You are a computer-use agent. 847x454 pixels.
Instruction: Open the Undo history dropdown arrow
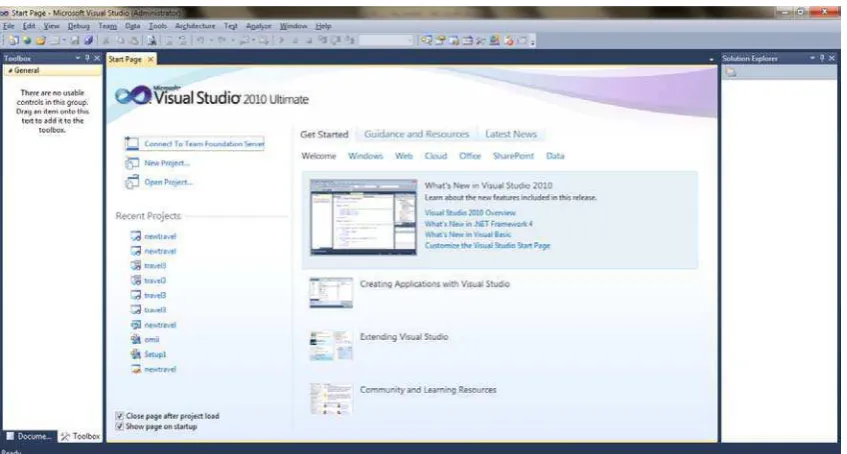coord(212,41)
